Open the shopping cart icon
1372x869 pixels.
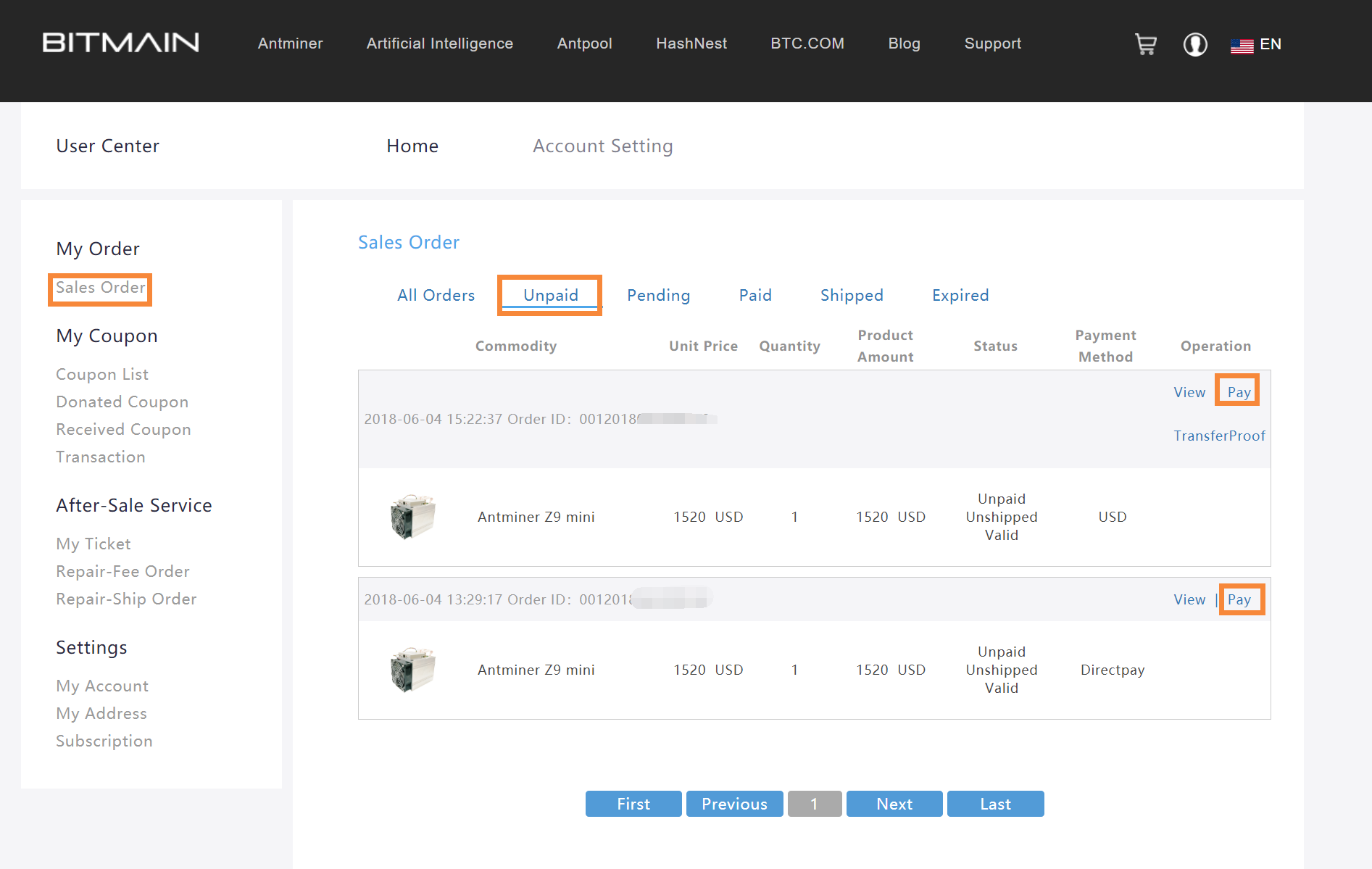(1145, 44)
